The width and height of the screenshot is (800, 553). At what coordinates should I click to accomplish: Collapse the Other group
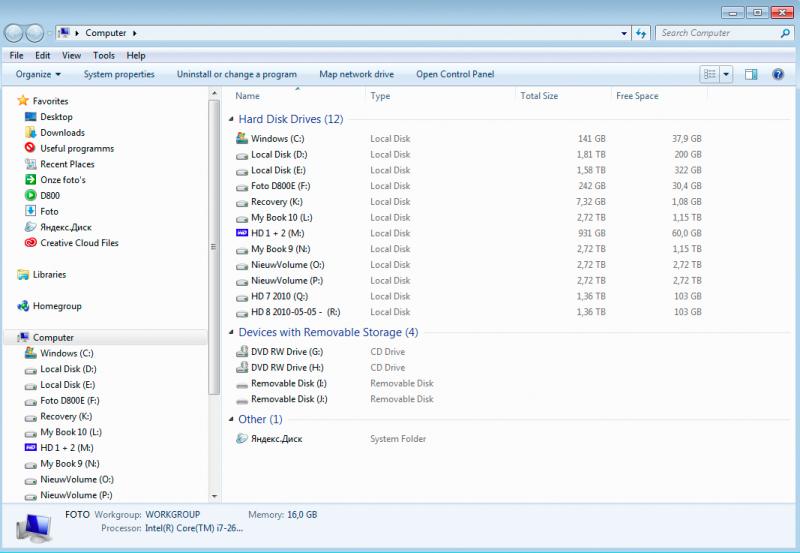coord(231,419)
